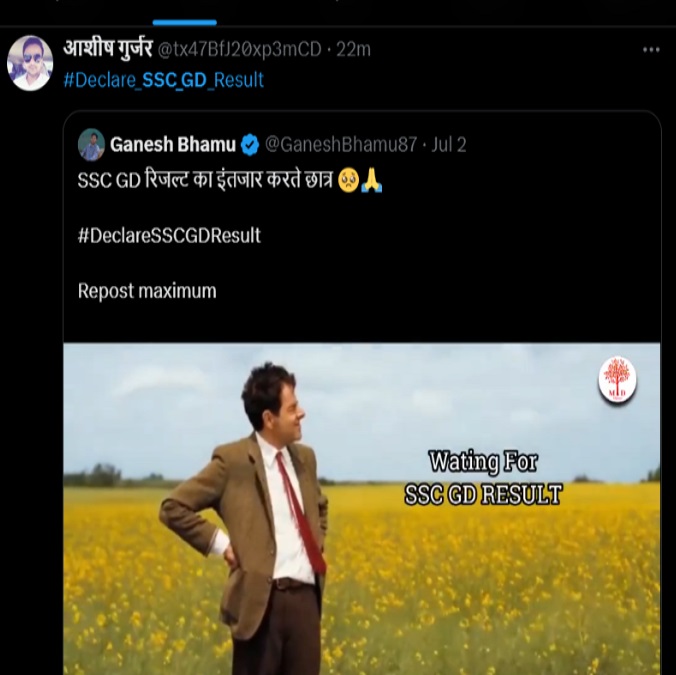Click the "Repost maximum" text
Viewport: 676px width, 675px height.
[x=147, y=291]
